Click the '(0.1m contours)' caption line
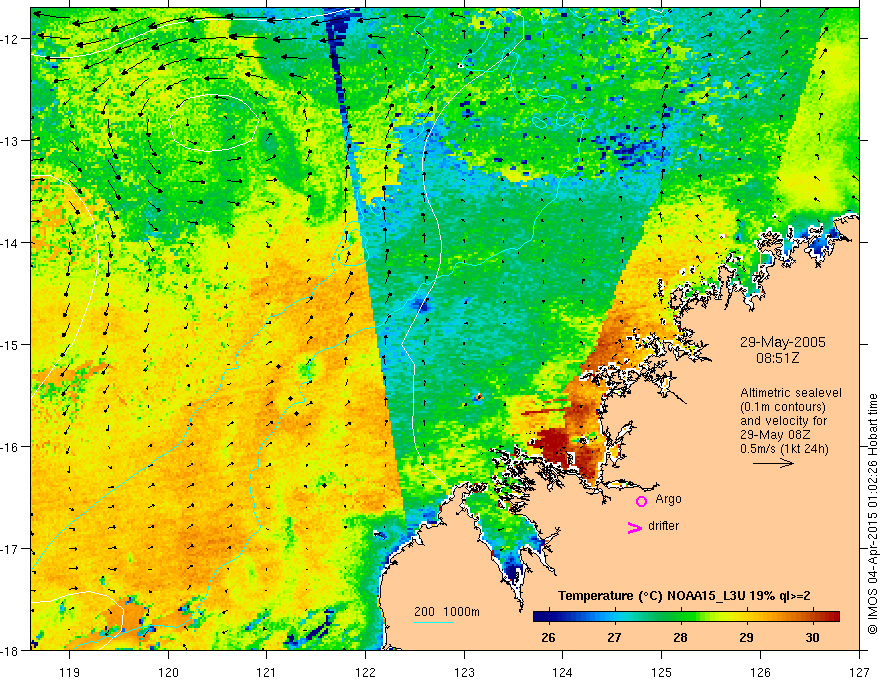Viewport: 880px width, 680px height. pyautogui.click(x=783, y=407)
